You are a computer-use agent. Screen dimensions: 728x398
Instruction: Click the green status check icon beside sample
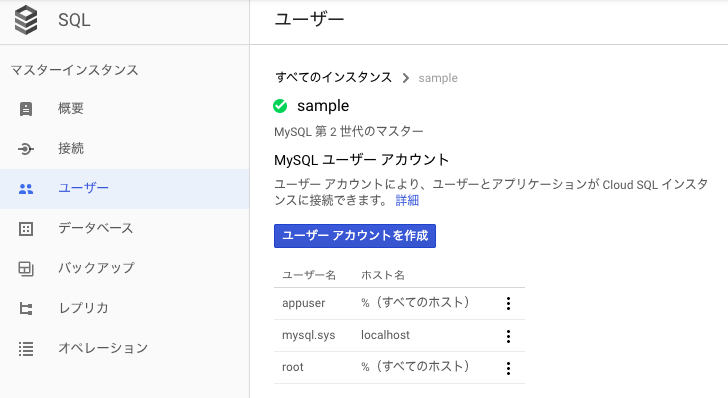pyautogui.click(x=280, y=106)
